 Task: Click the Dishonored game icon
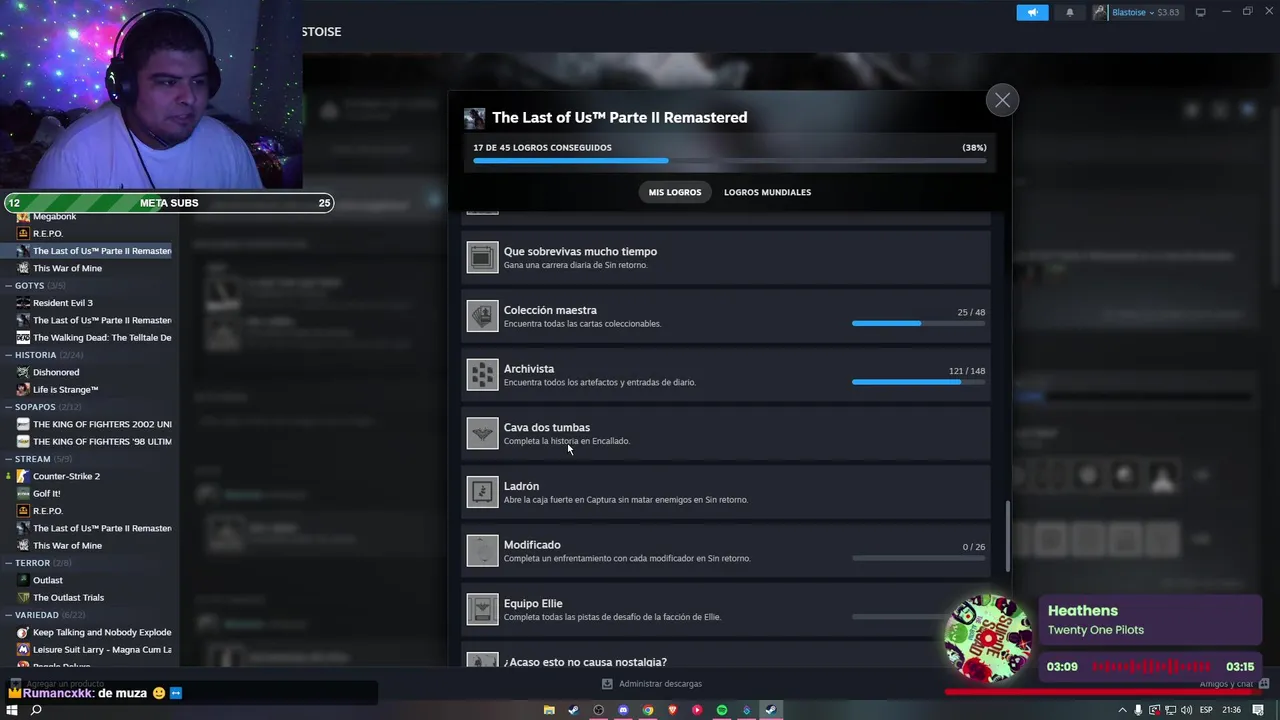click(x=23, y=372)
